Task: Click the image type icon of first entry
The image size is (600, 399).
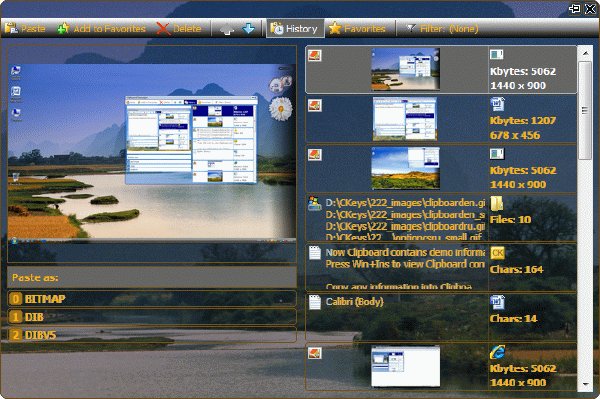Action: (x=315, y=55)
